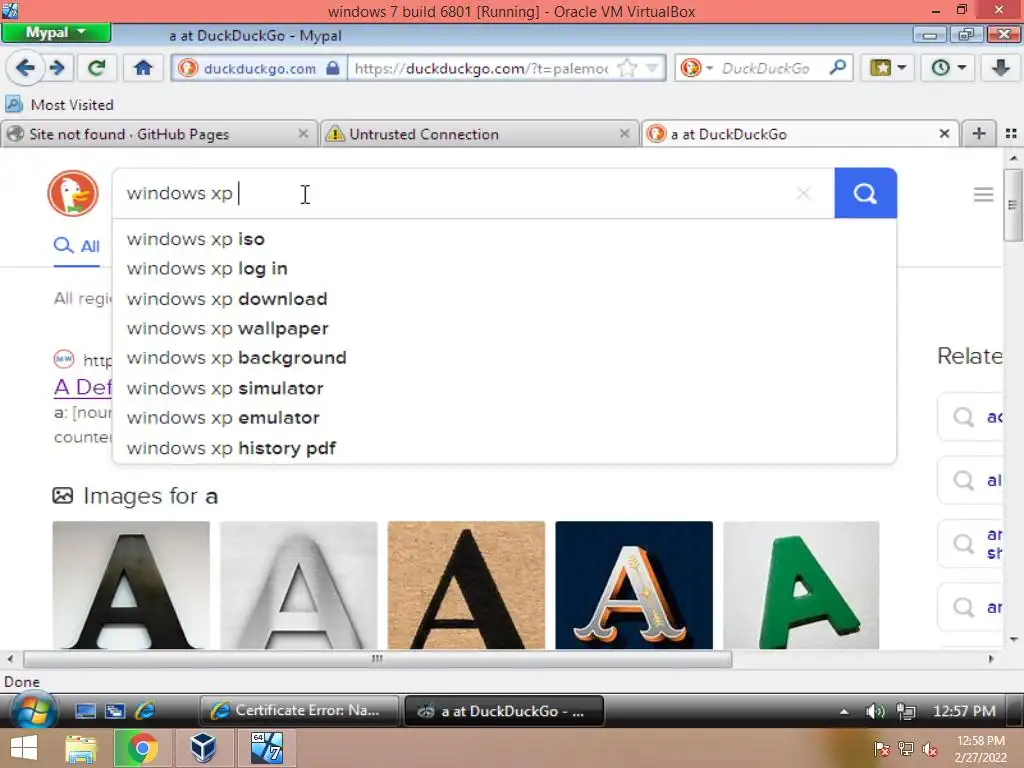The height and width of the screenshot is (768, 1024).
Task: Open VirtualBox cube icon on host taskbar
Action: coord(203,748)
